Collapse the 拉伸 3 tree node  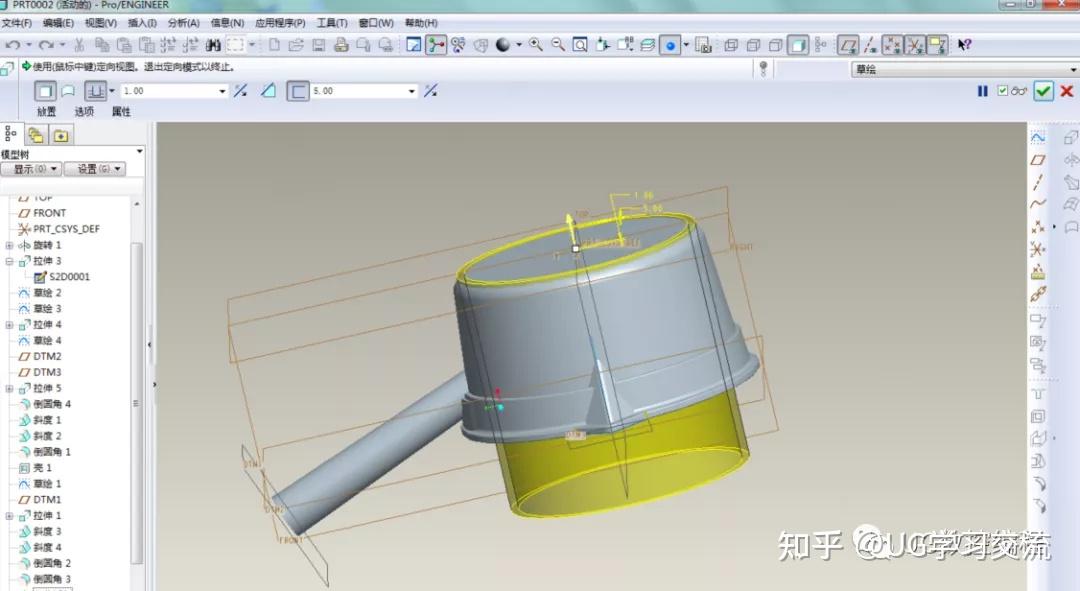(9, 261)
